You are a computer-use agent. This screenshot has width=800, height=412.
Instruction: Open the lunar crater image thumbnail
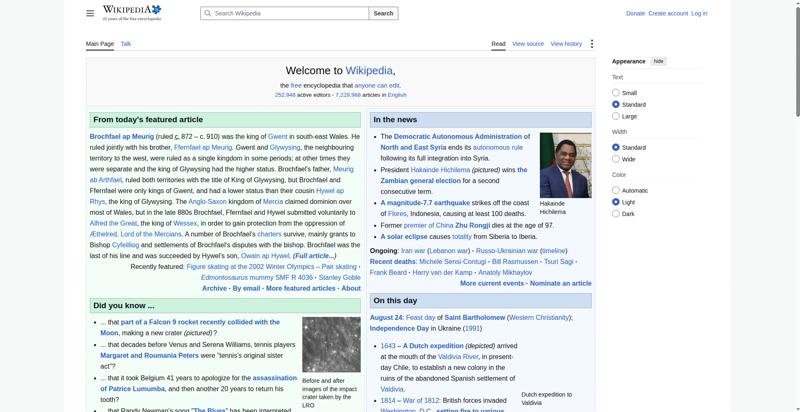(x=331, y=345)
